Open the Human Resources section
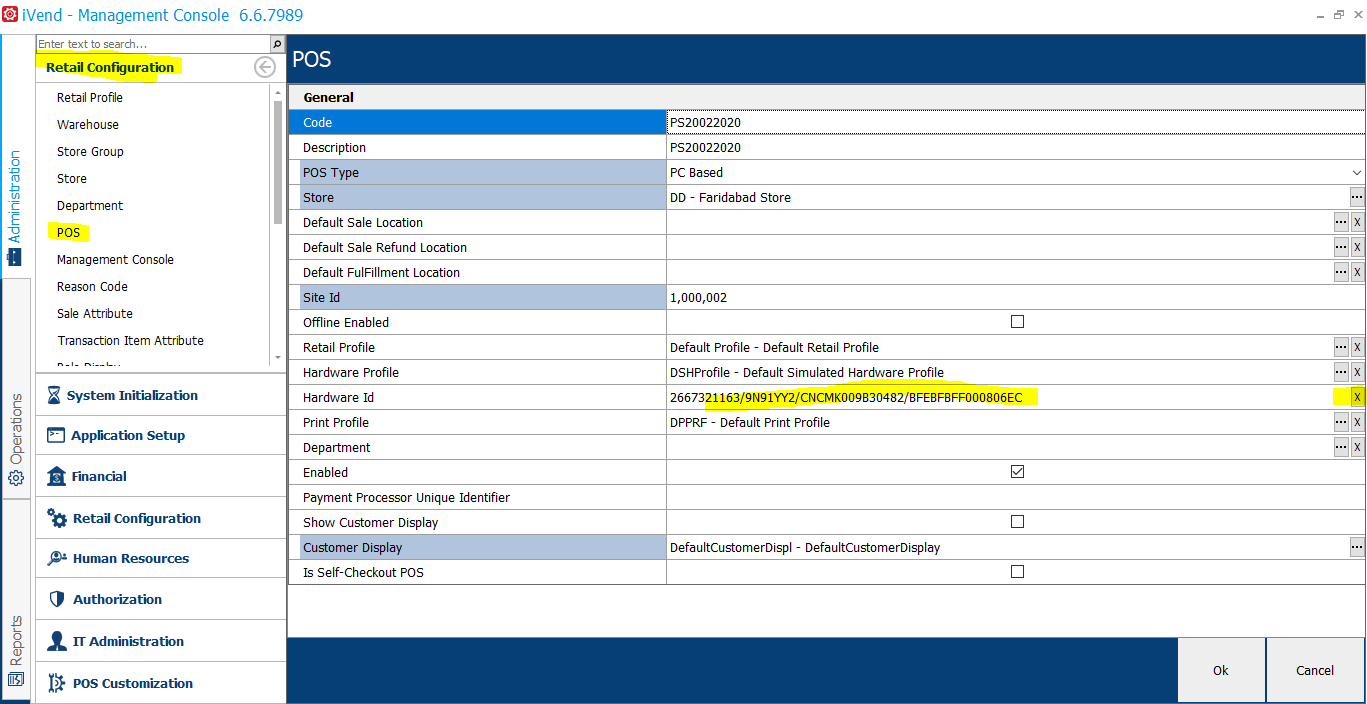The height and width of the screenshot is (704, 1367). click(161, 558)
